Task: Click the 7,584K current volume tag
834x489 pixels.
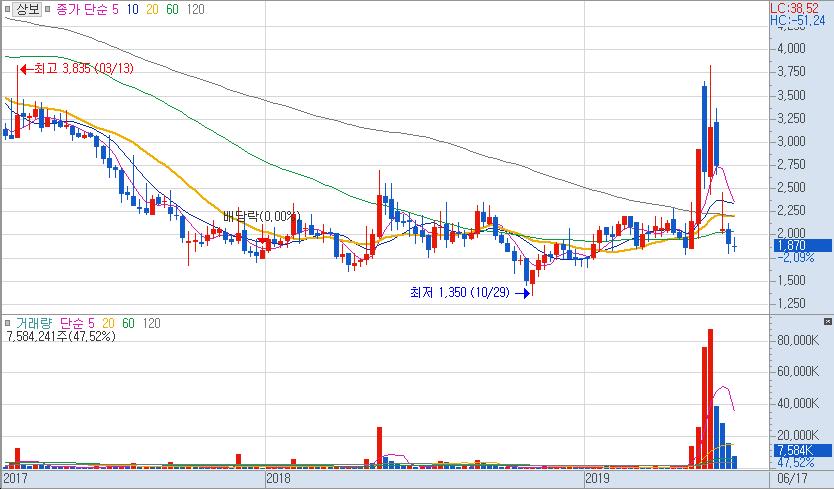Action: coord(803,450)
